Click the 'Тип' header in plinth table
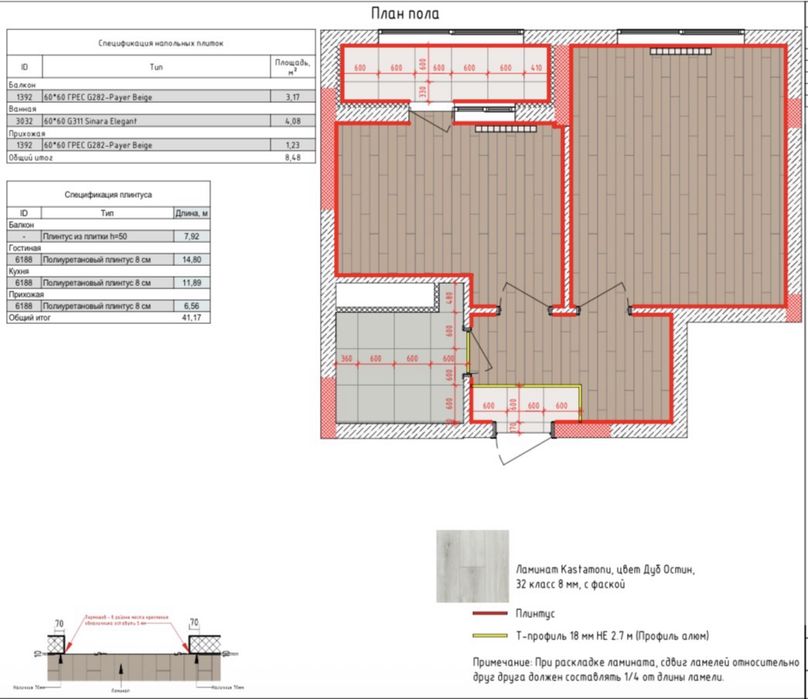808x699 pixels. 107,213
